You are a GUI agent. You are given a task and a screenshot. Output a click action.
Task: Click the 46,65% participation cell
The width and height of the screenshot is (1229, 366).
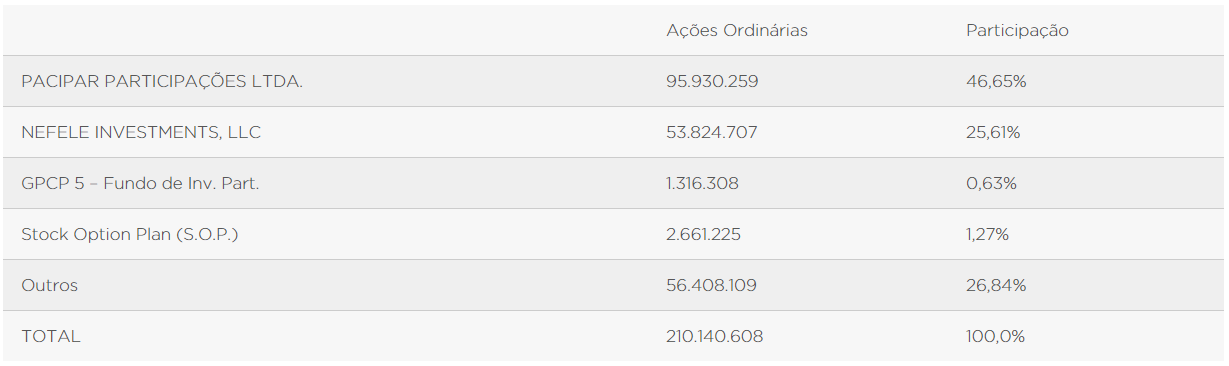coord(996,81)
